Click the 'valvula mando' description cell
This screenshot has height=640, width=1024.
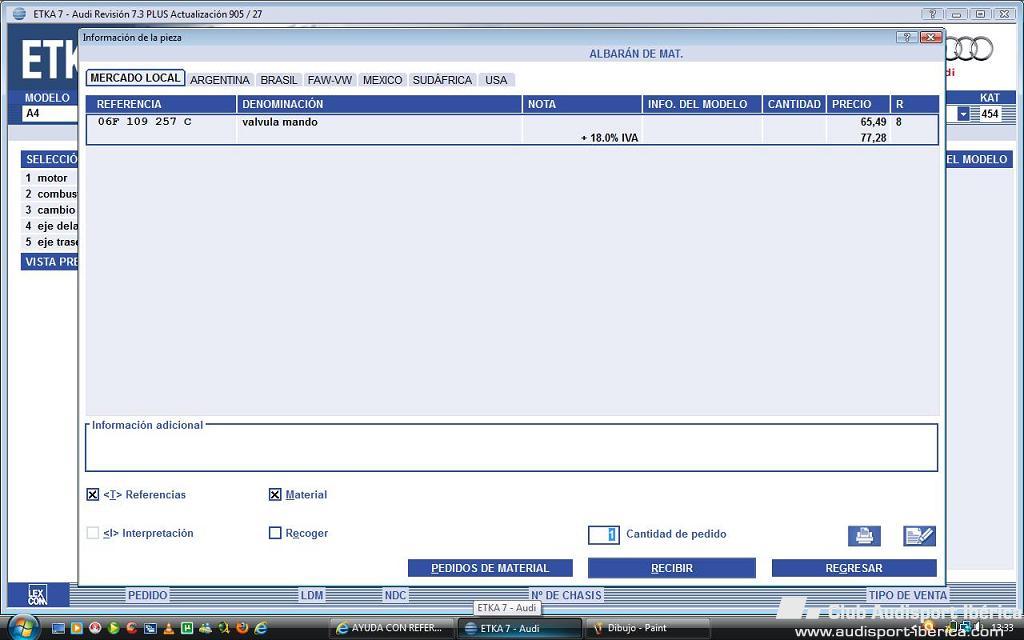(280, 122)
